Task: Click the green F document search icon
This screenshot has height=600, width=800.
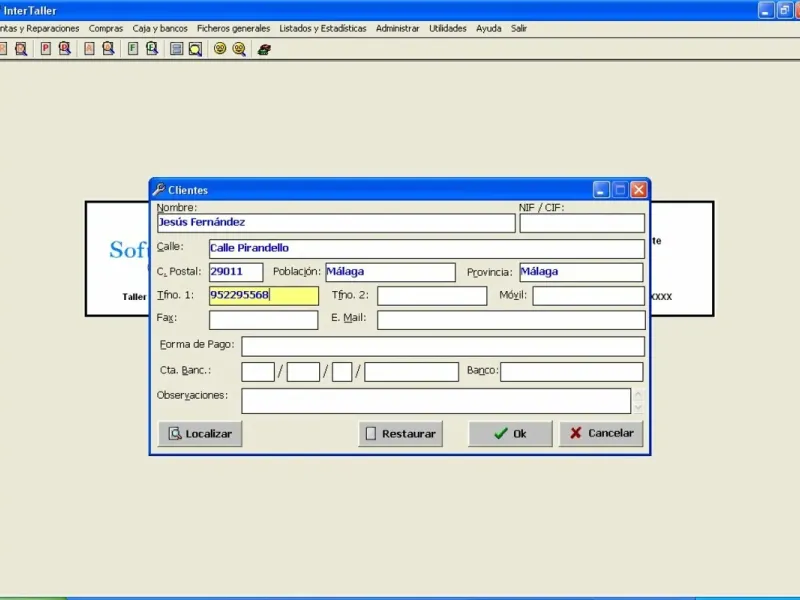Action: 152,48
